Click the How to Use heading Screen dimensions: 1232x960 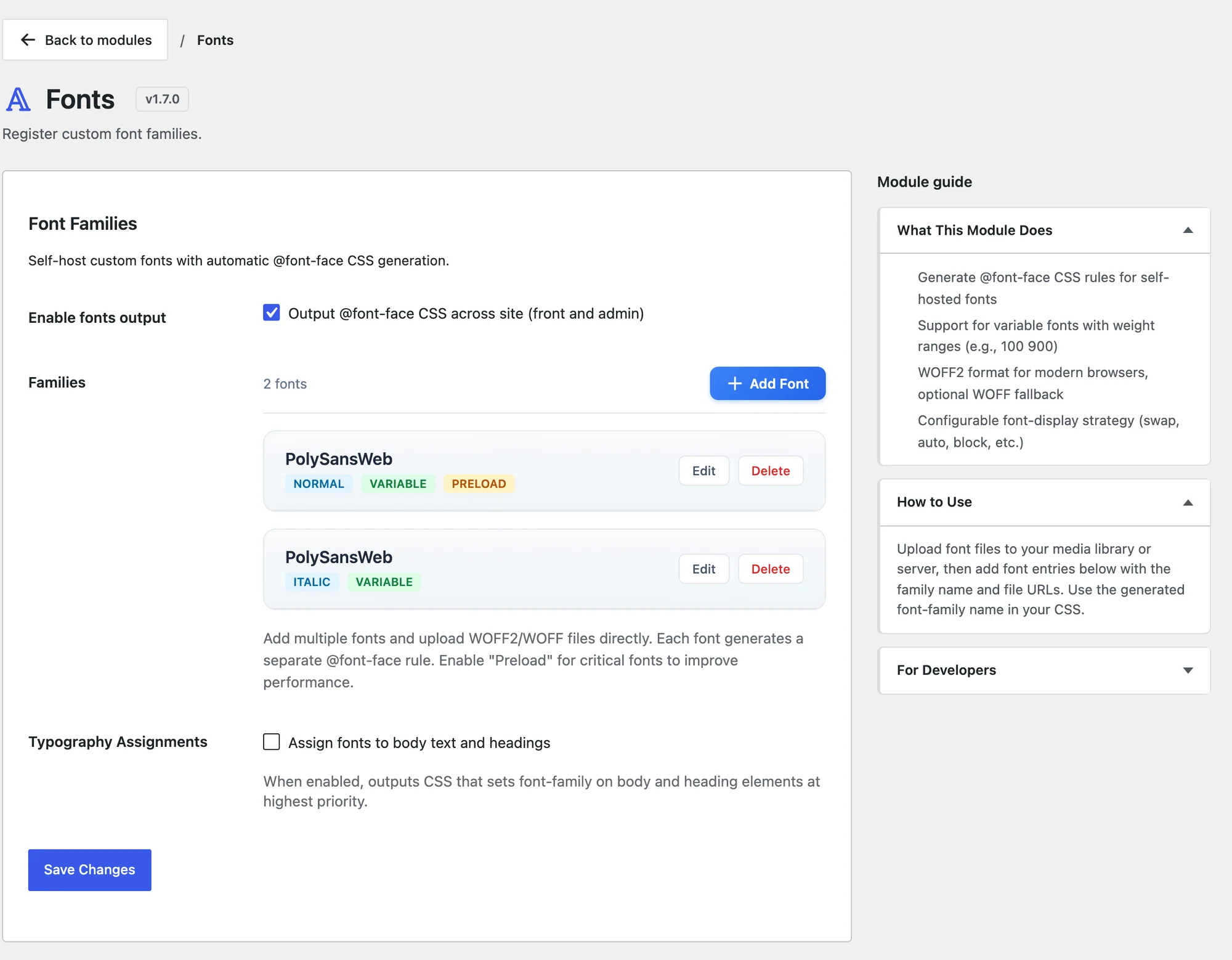tap(934, 502)
